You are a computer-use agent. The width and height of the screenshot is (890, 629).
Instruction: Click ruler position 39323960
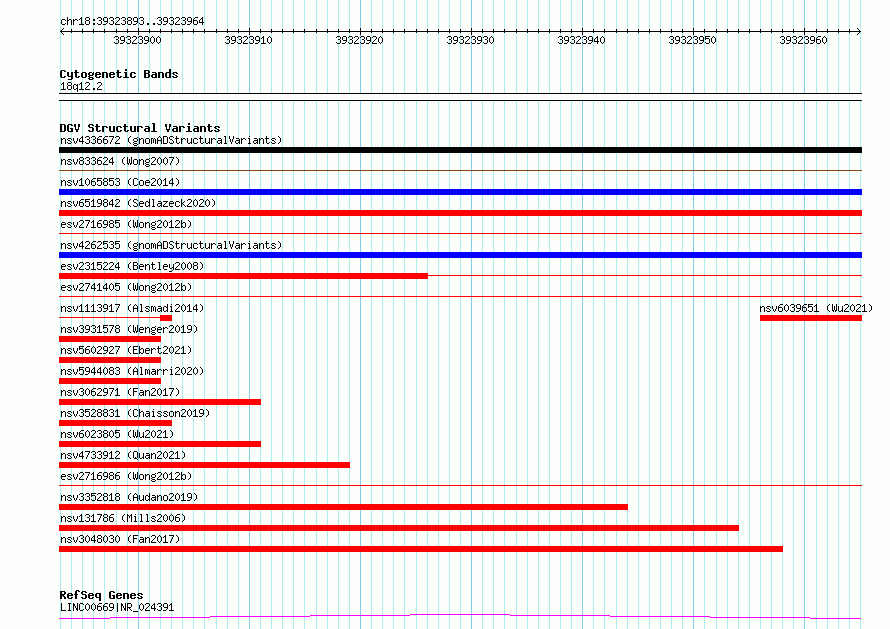[x=803, y=40]
